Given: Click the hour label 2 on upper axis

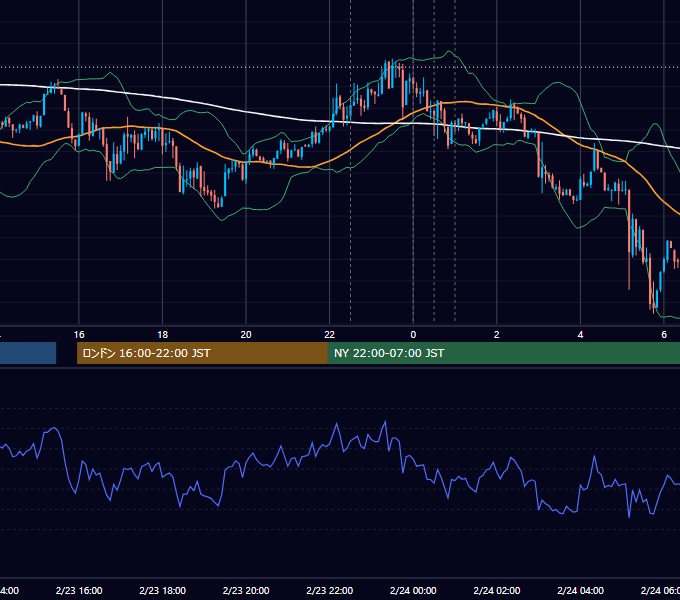Looking at the screenshot, I should click(x=497, y=335).
